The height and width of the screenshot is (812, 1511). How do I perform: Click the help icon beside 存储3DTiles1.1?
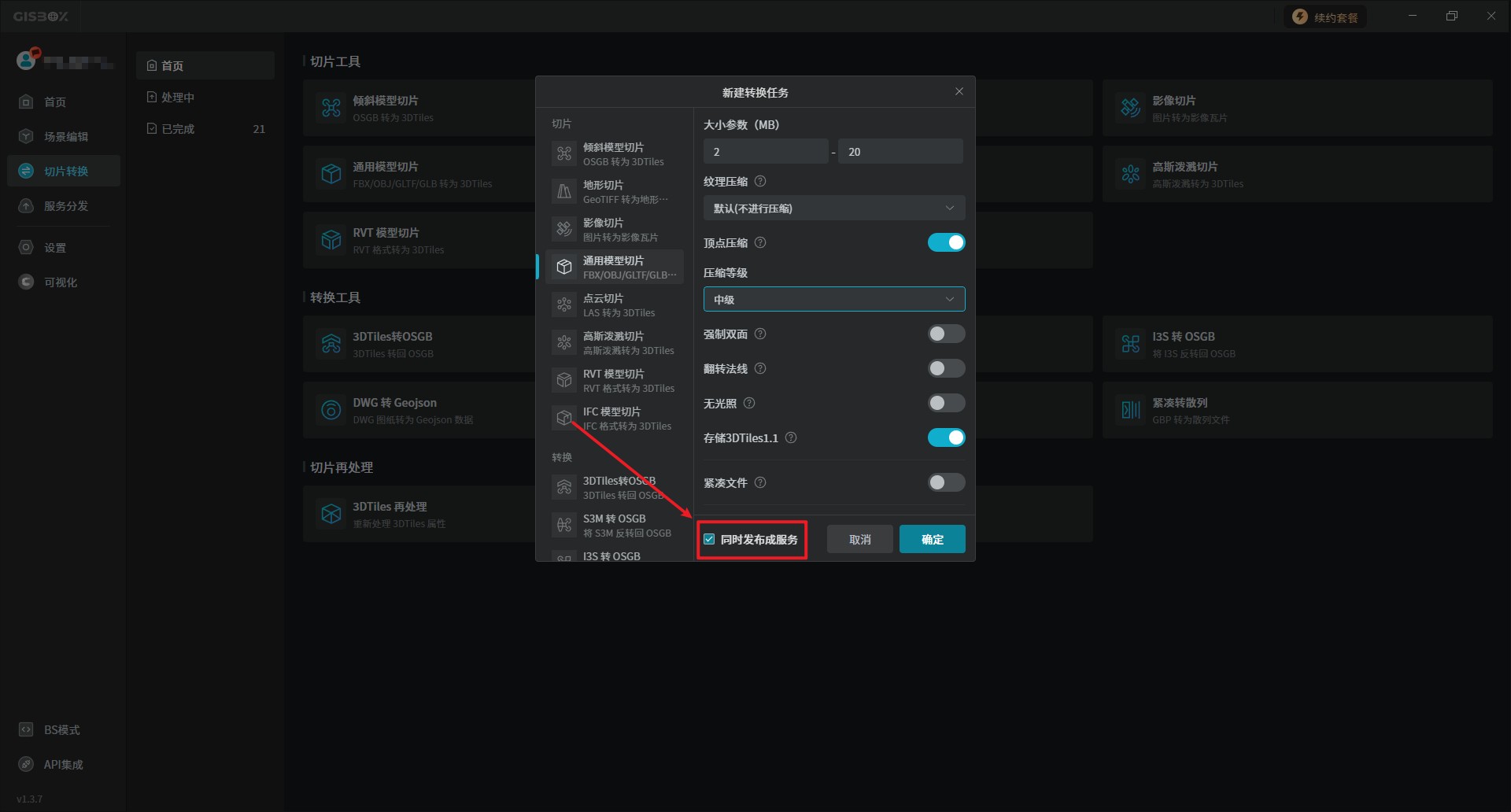791,438
